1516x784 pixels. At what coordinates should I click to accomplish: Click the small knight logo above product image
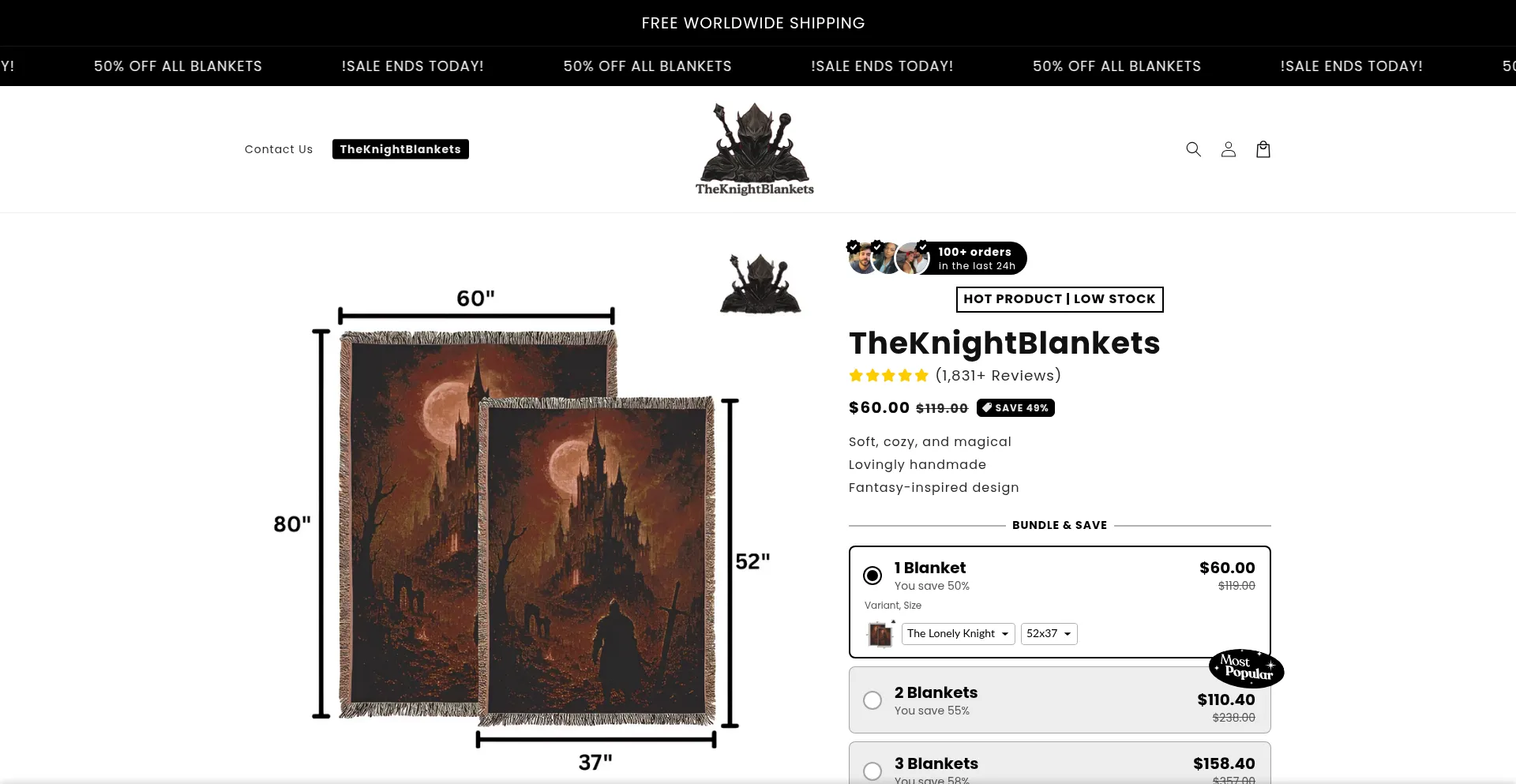click(760, 283)
